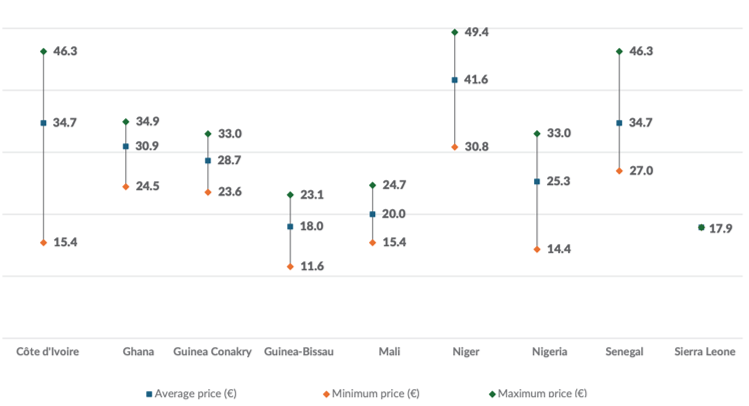The image size is (749, 406).
Task: Select Côte d'Ivoire average price square marker
Action: [x=44, y=123]
